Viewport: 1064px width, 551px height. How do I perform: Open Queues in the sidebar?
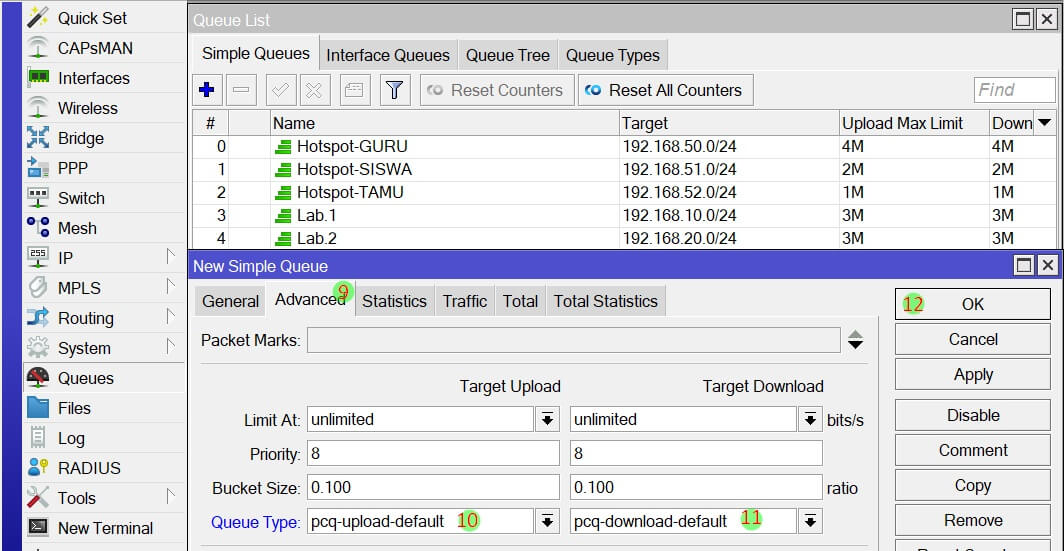85,378
